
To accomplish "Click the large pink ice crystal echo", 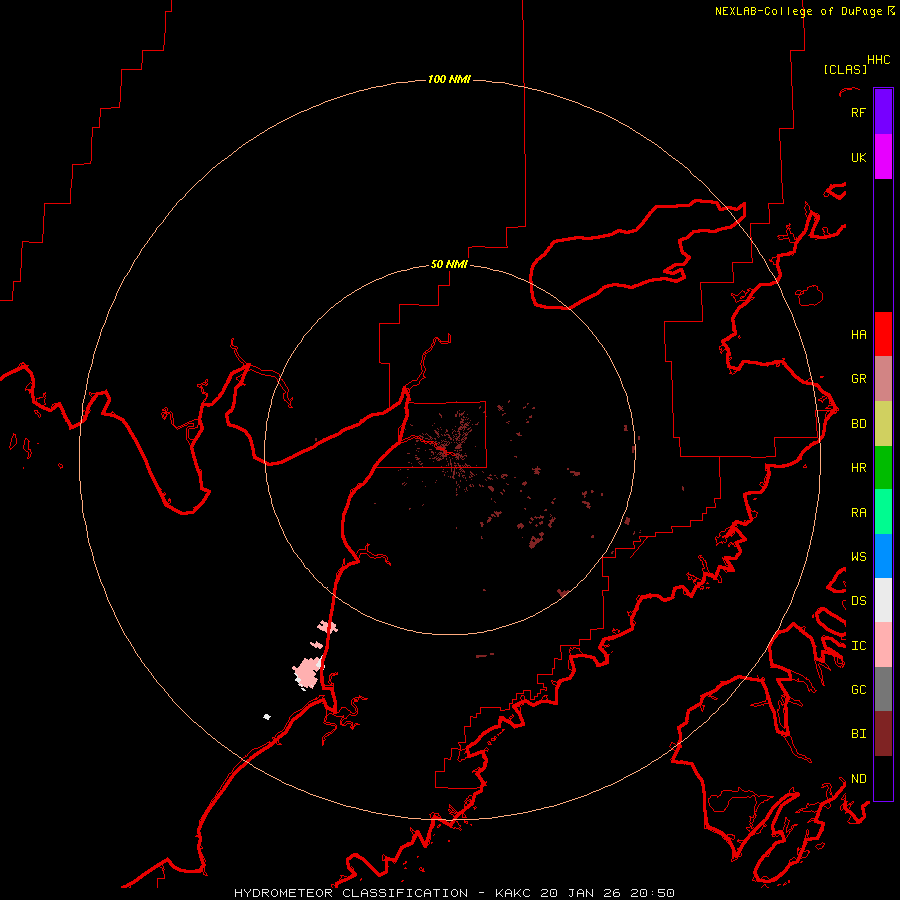I will tap(308, 673).
